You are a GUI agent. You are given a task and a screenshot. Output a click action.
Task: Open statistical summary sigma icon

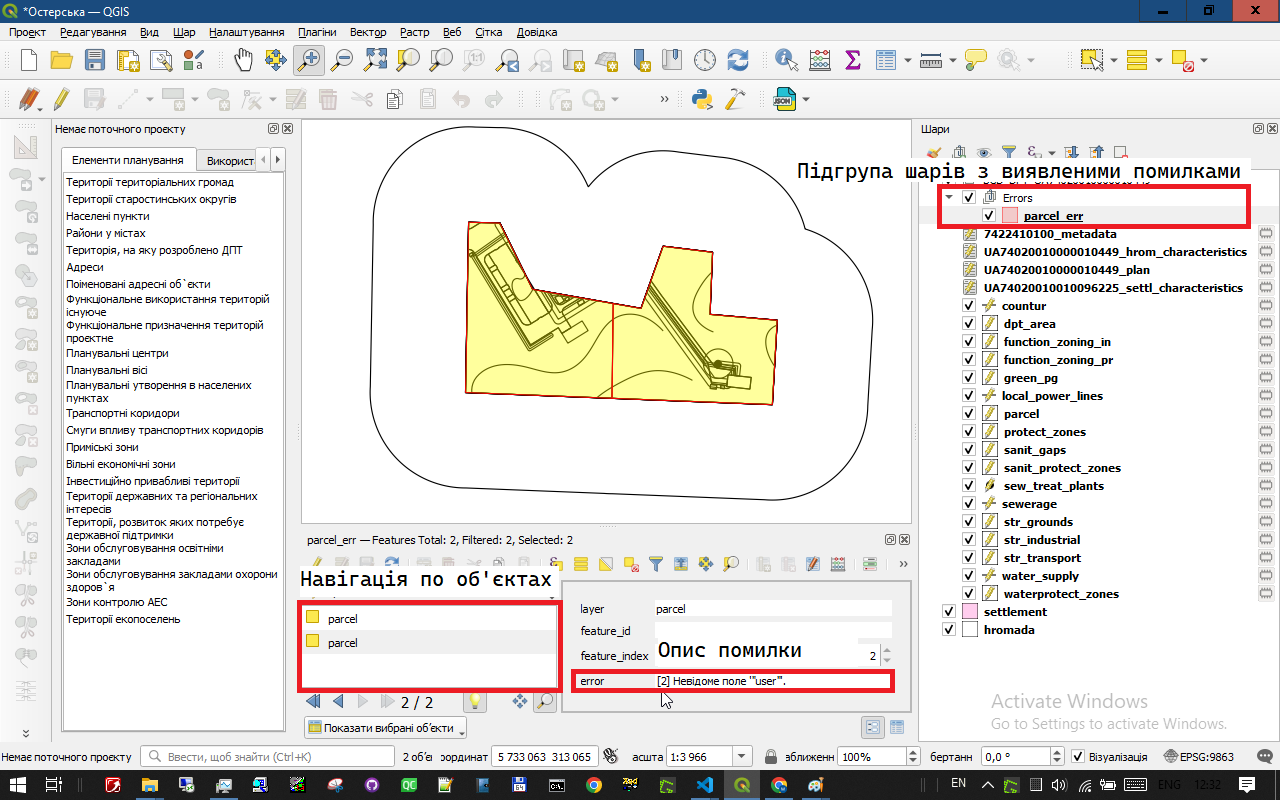pos(853,60)
